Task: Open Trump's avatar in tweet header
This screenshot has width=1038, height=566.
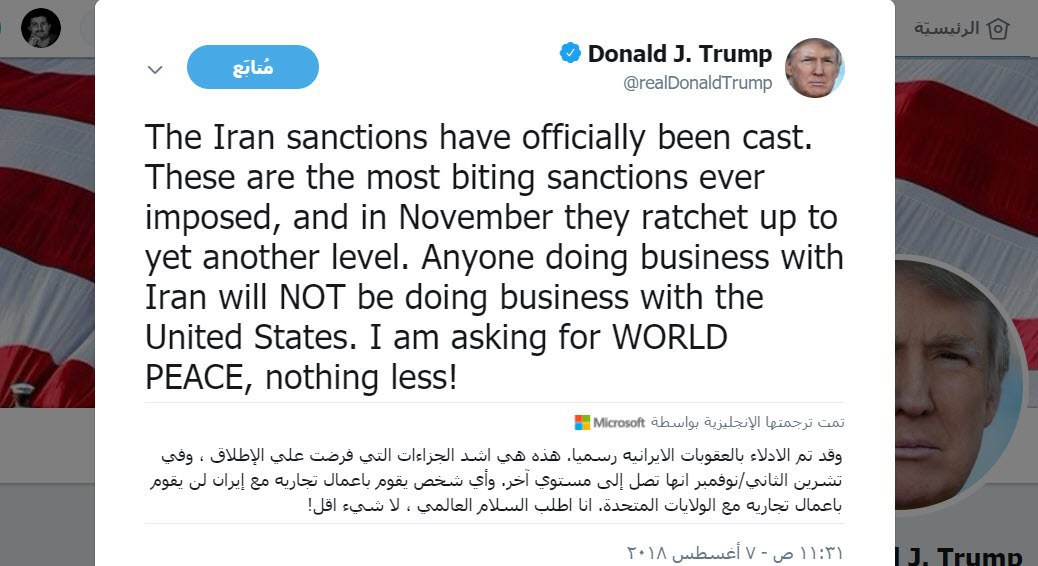Action: pyautogui.click(x=814, y=68)
